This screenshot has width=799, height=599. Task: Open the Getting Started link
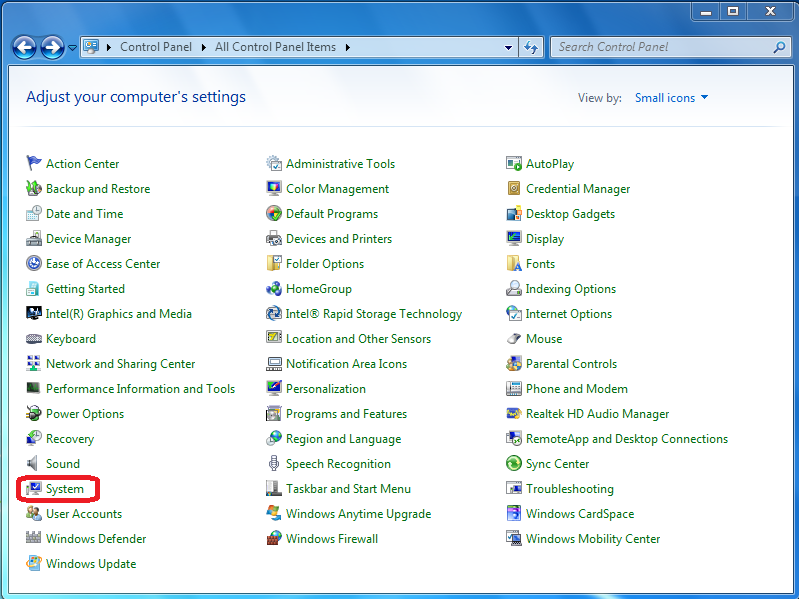(x=85, y=289)
